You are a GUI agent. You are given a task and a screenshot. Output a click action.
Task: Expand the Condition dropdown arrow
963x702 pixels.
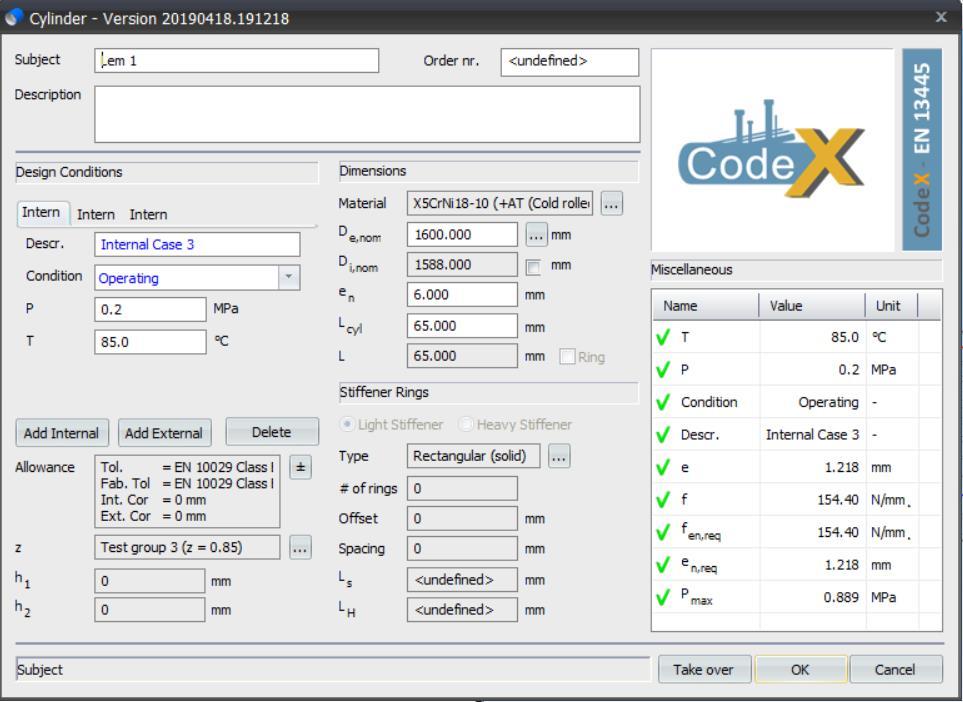[x=289, y=278]
